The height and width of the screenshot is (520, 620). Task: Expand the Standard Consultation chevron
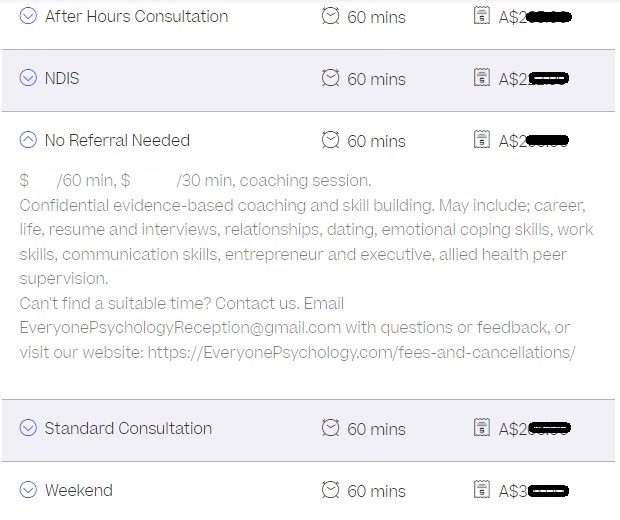[28, 428]
